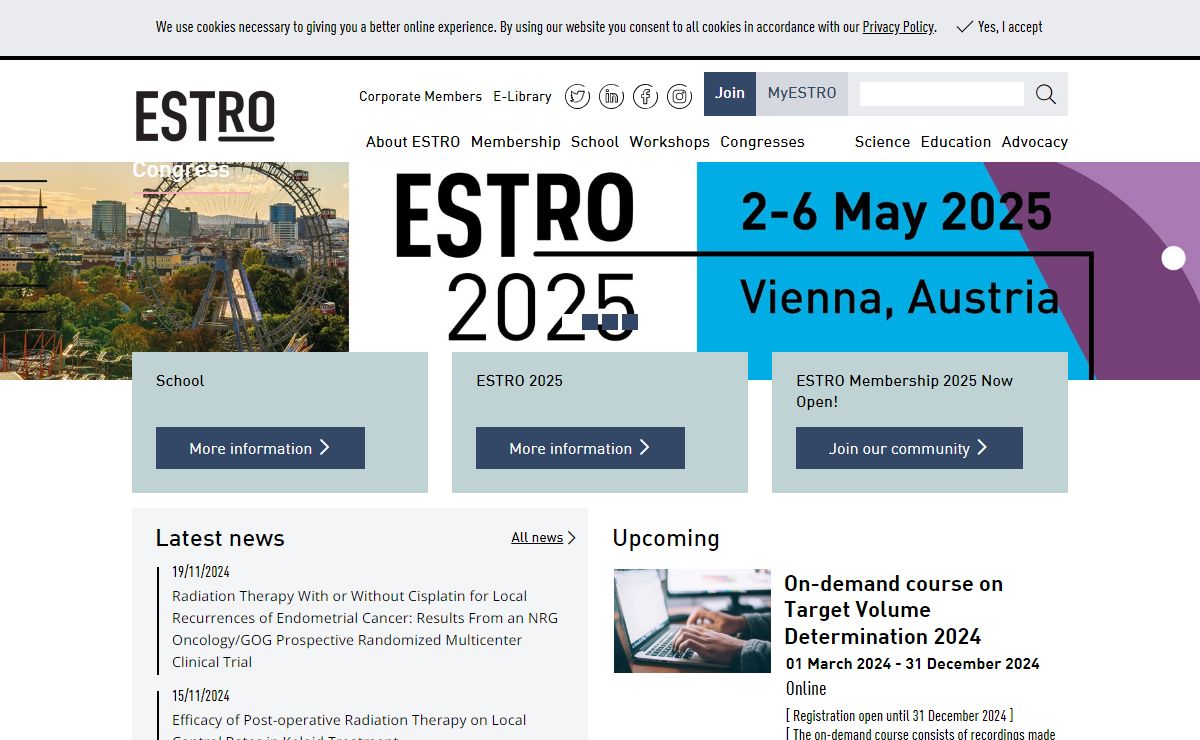The width and height of the screenshot is (1200, 740).
Task: Open All news link
Action: pos(537,538)
